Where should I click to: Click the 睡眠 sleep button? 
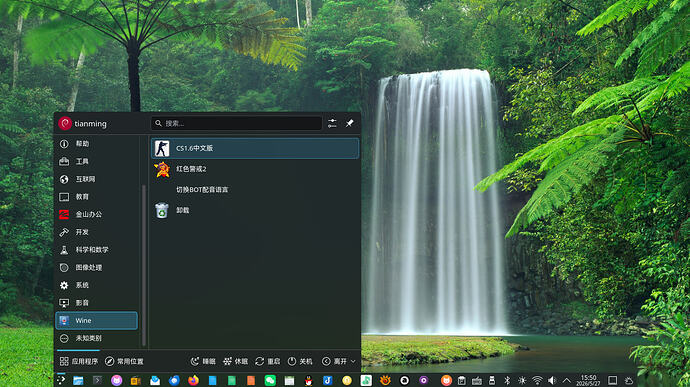click(x=203, y=361)
